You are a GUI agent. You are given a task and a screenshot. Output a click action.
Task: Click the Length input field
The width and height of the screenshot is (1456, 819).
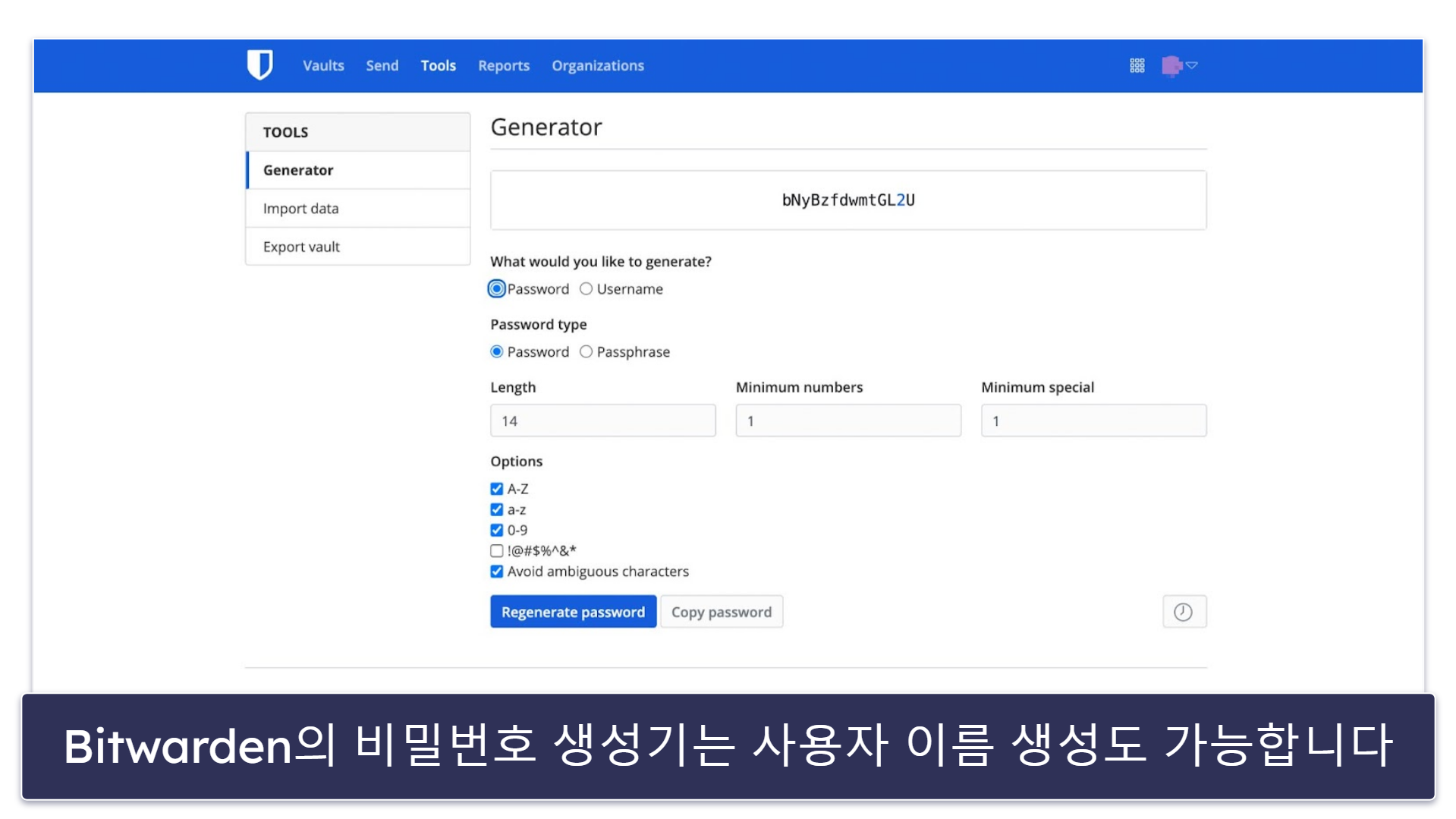[603, 421]
